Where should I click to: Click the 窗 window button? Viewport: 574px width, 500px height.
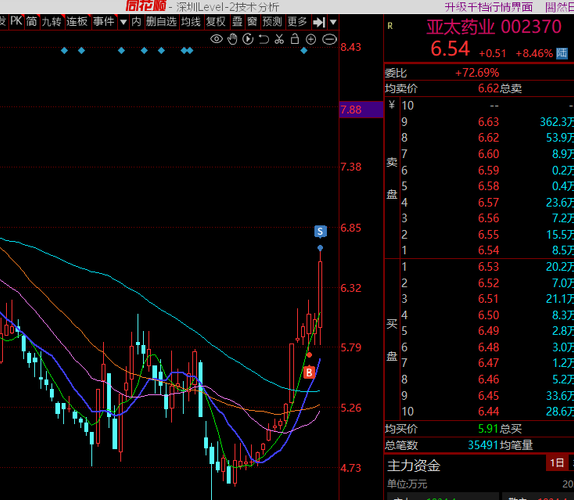[x=252, y=22]
